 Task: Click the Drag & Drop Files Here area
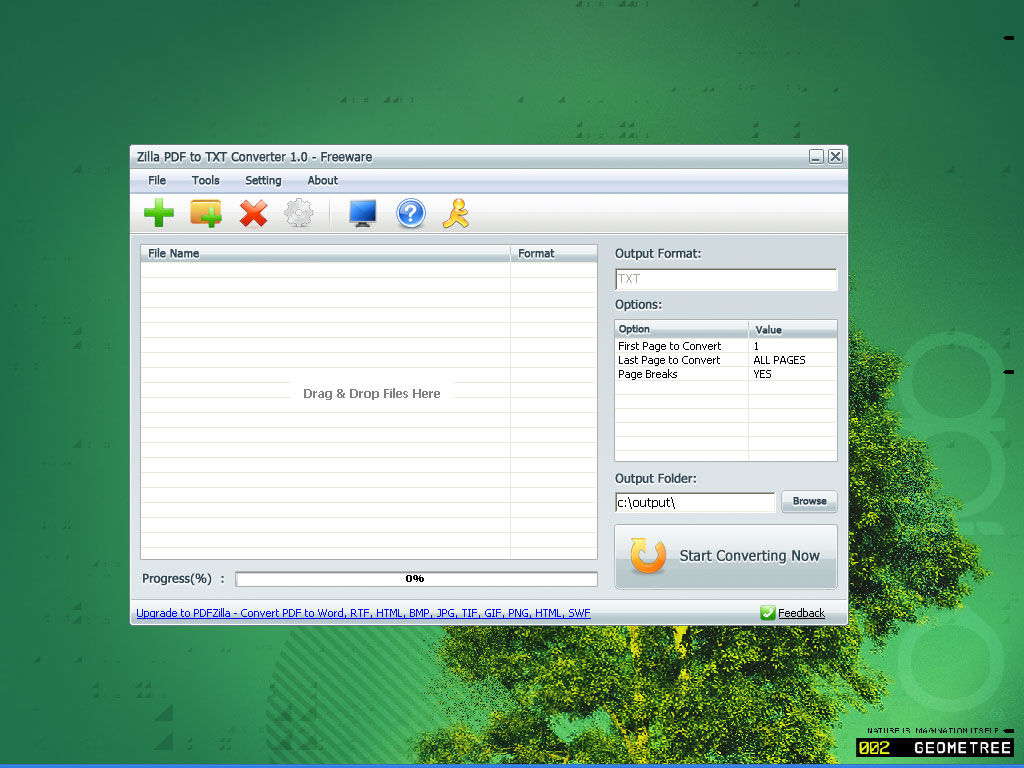point(372,394)
